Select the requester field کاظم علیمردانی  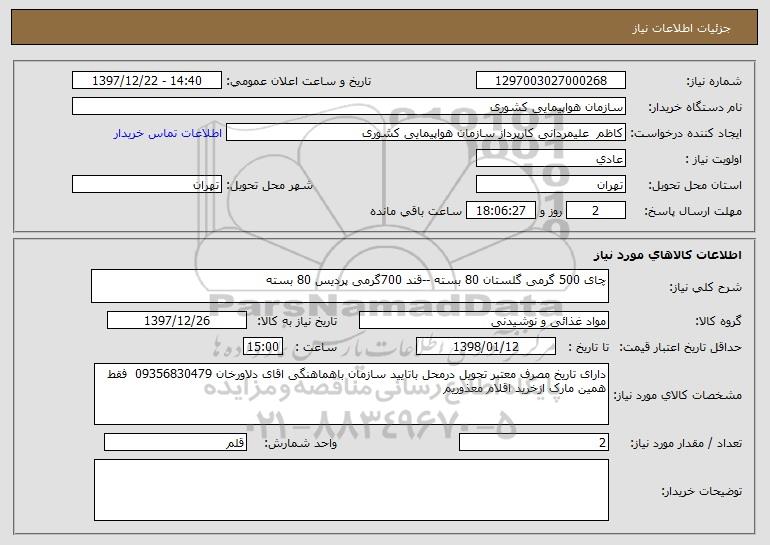click(x=426, y=133)
